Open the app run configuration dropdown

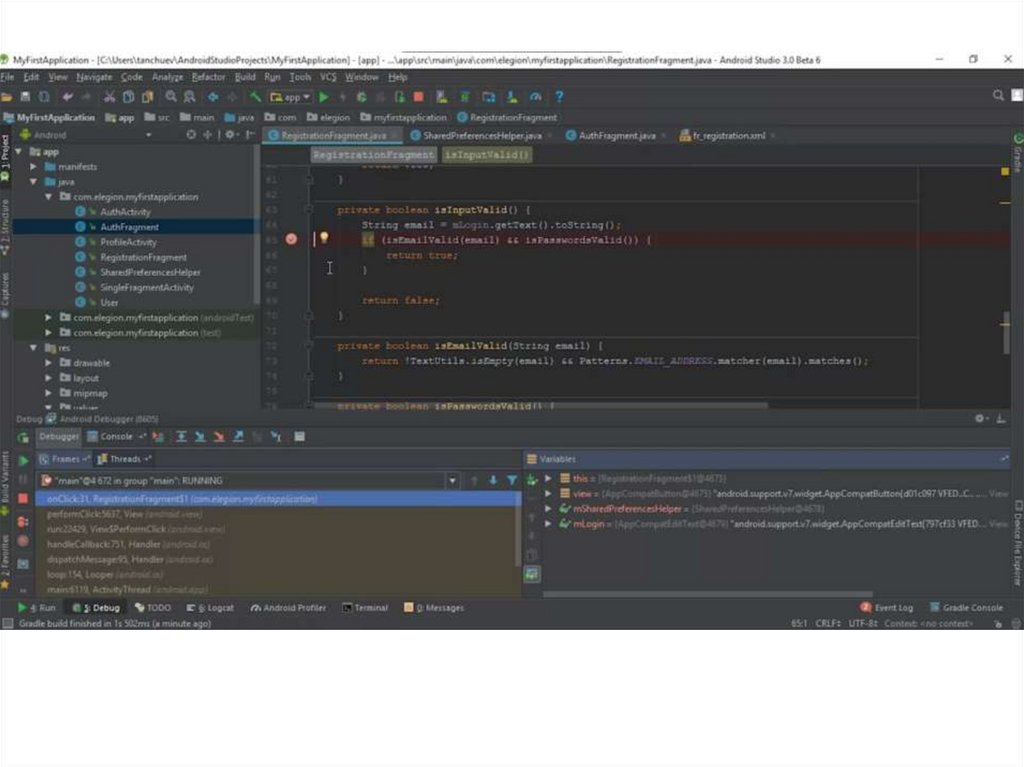click(291, 97)
